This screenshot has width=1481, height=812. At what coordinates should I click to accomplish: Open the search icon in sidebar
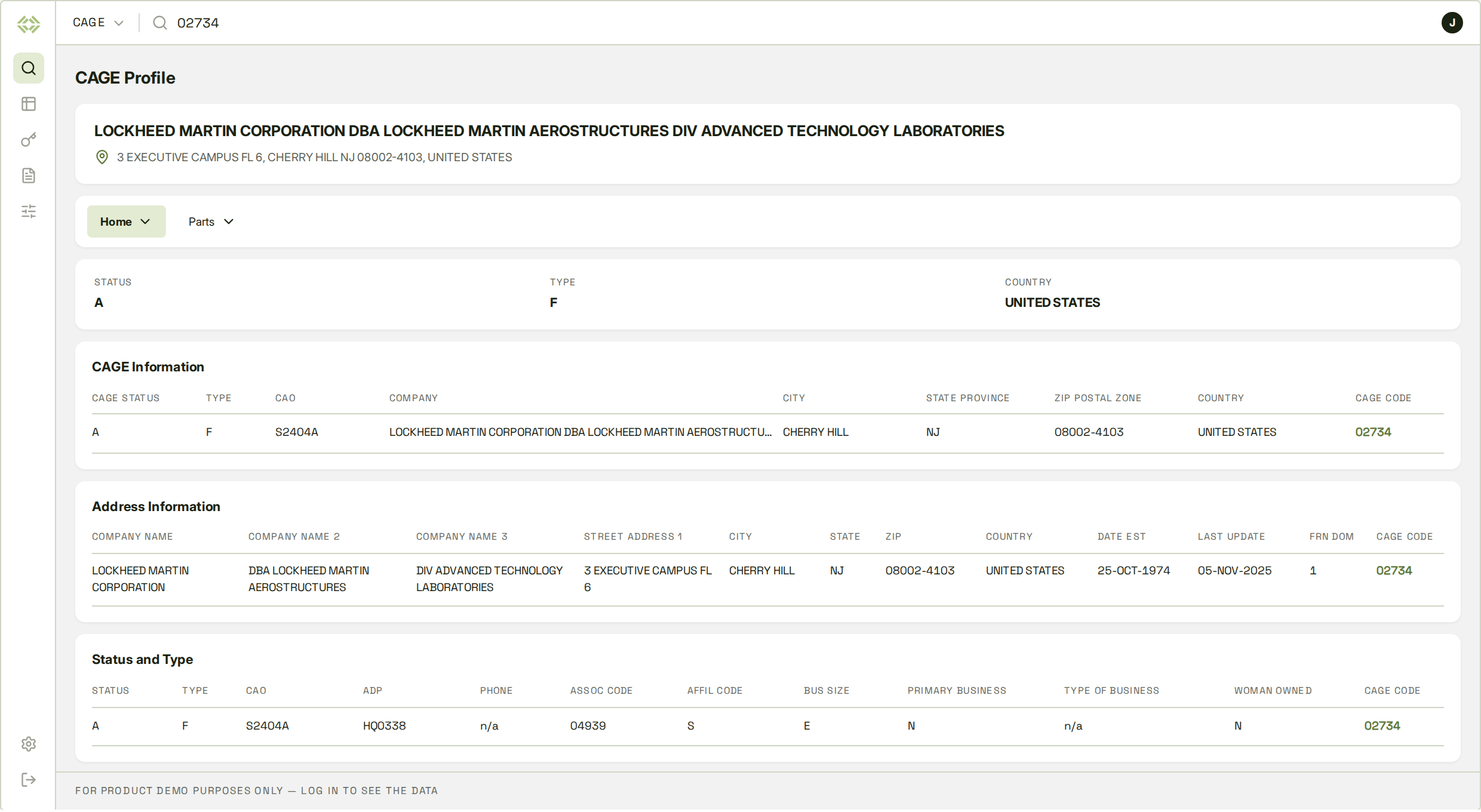click(29, 68)
